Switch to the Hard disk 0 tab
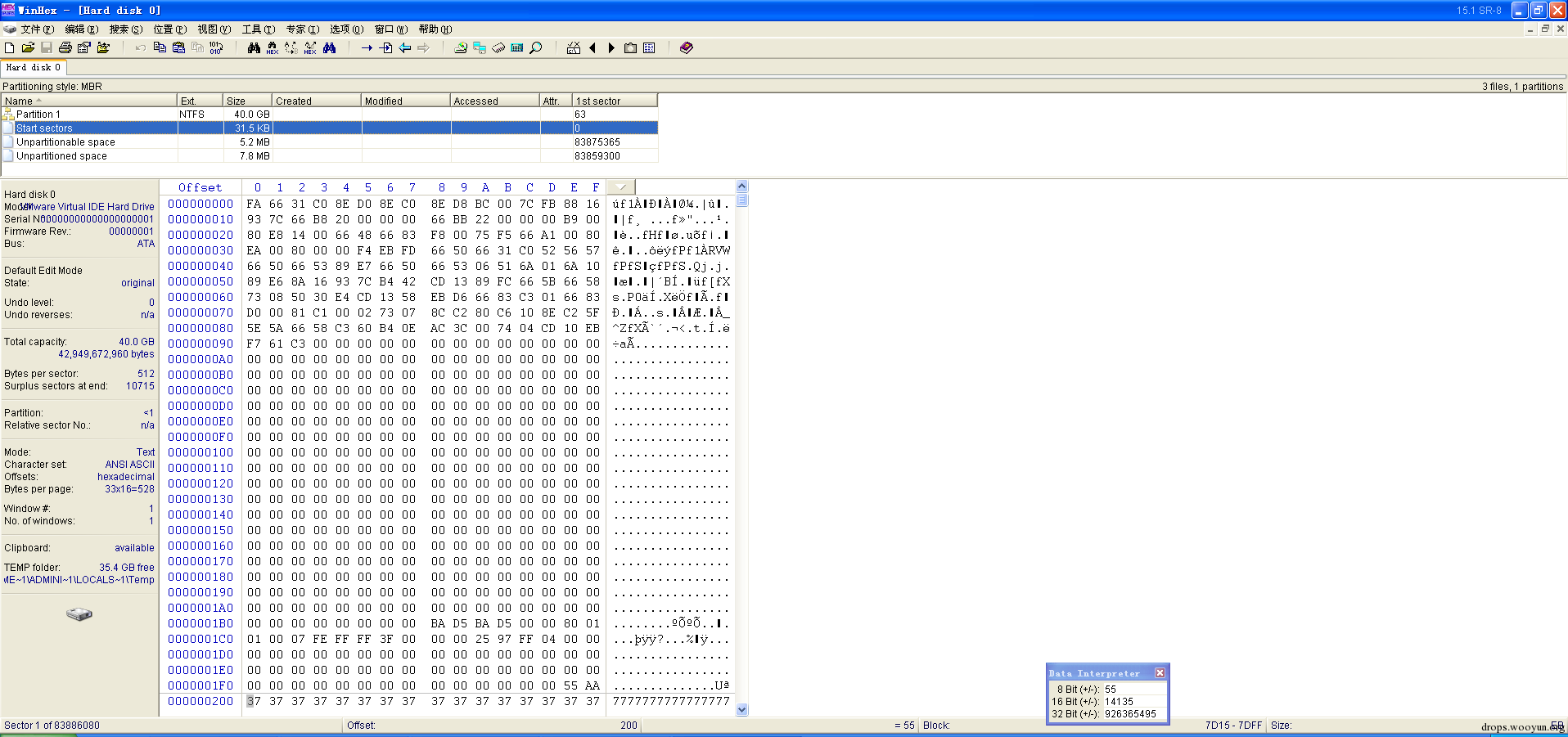Image resolution: width=1568 pixels, height=737 pixels. 33,68
